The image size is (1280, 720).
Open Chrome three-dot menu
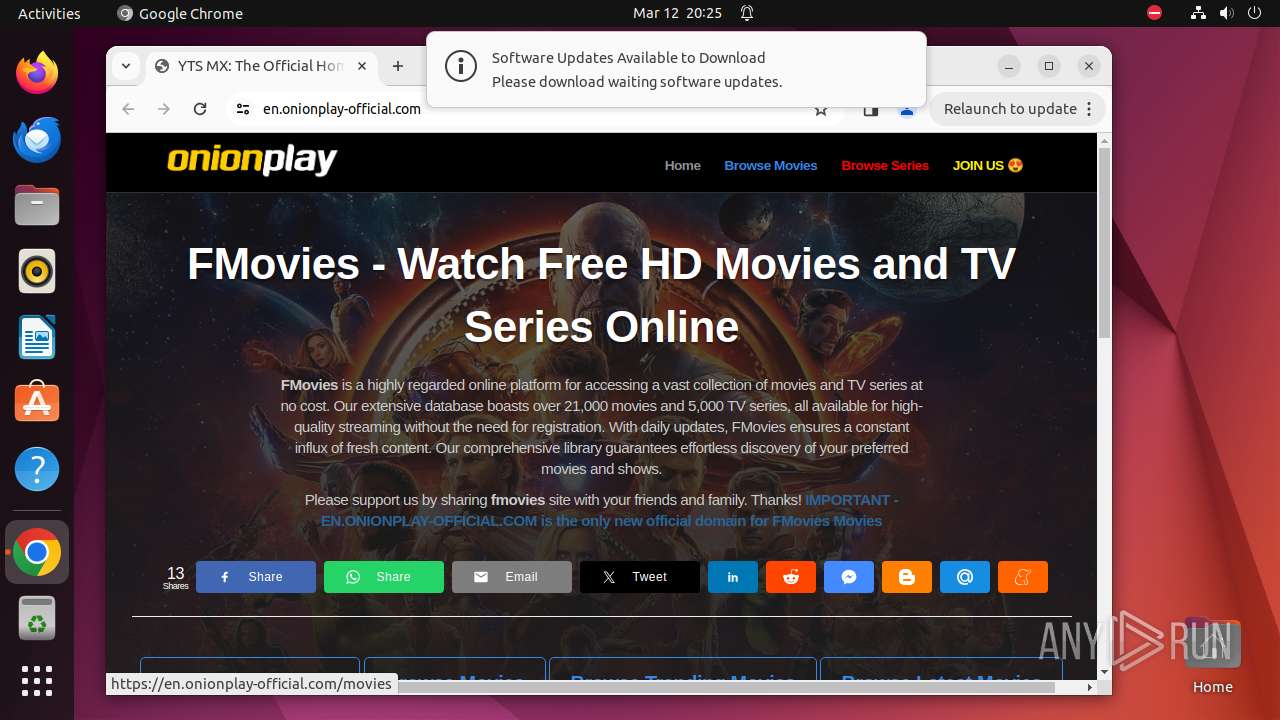(1089, 109)
